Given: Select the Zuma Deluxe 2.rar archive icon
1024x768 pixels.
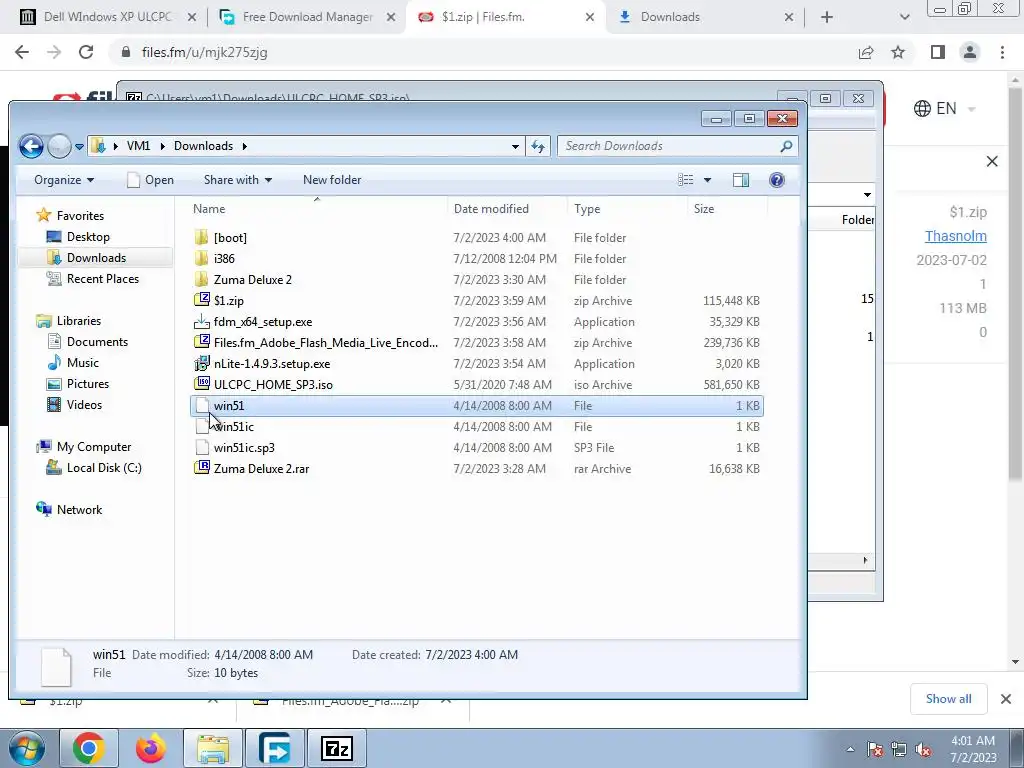Looking at the screenshot, I should [x=202, y=468].
